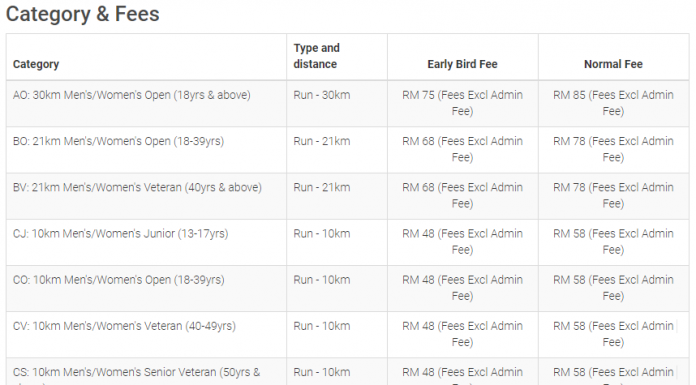Image resolution: width=696 pixels, height=385 pixels.
Task: Click the Category column header
Action: click(x=36, y=64)
